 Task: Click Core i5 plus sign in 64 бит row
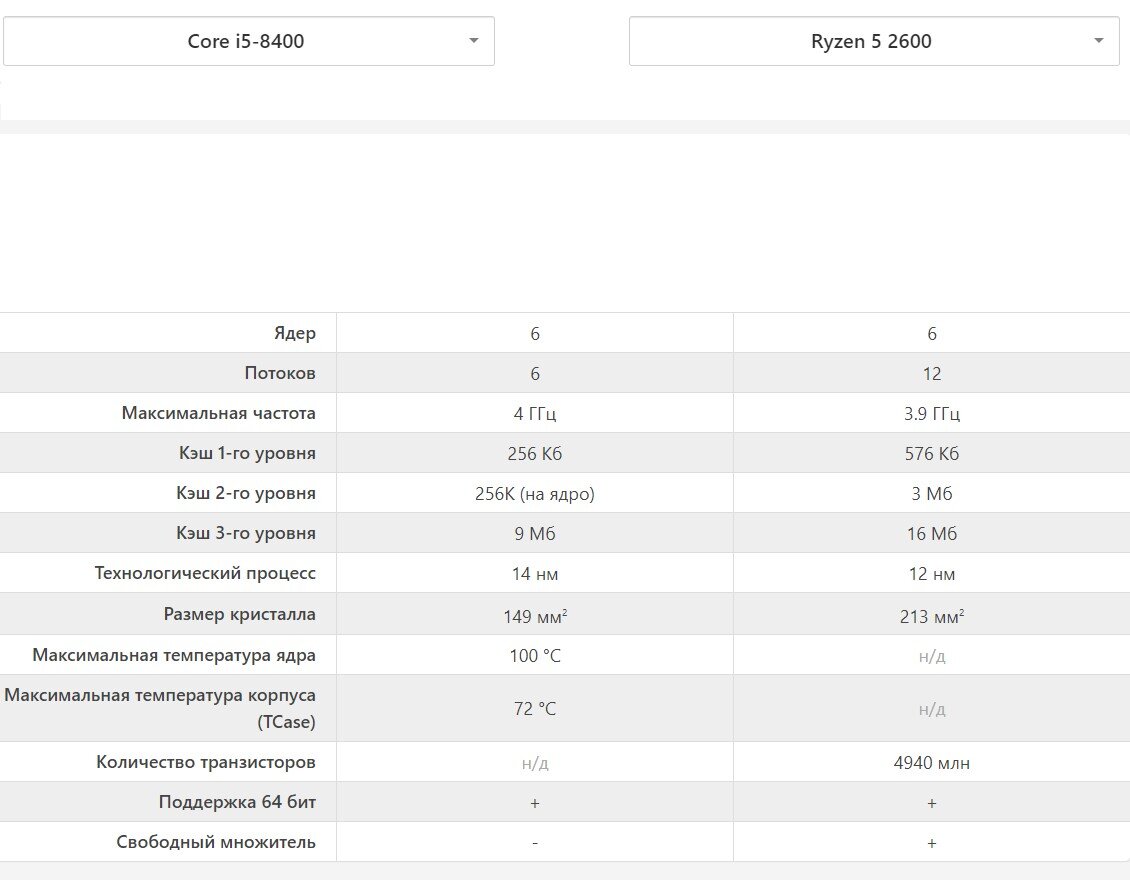(535, 803)
